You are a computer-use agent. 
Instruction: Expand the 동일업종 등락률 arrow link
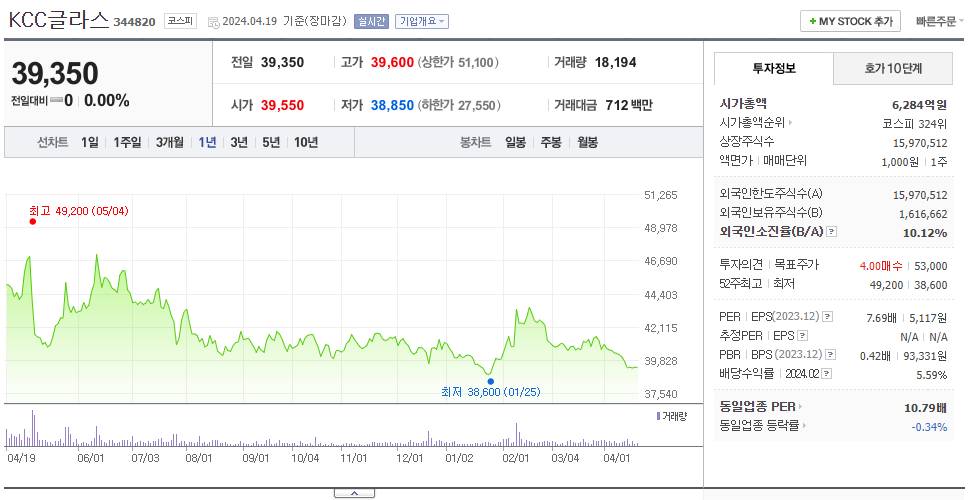[804, 425]
